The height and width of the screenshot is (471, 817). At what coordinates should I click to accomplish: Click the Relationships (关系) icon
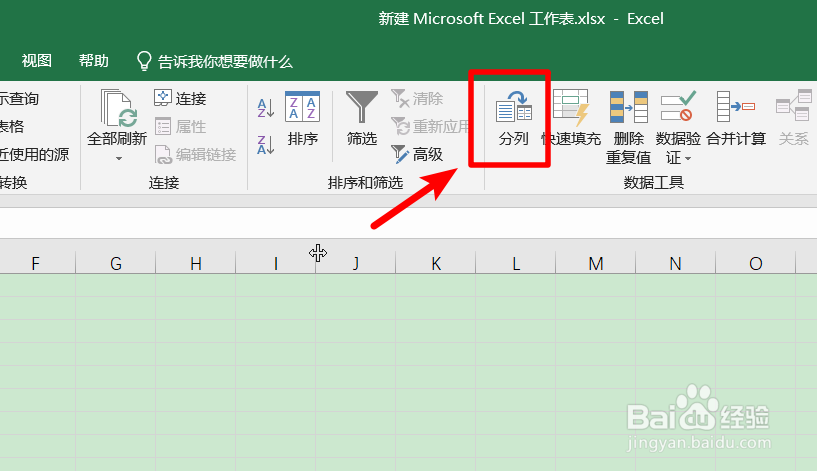click(x=794, y=106)
